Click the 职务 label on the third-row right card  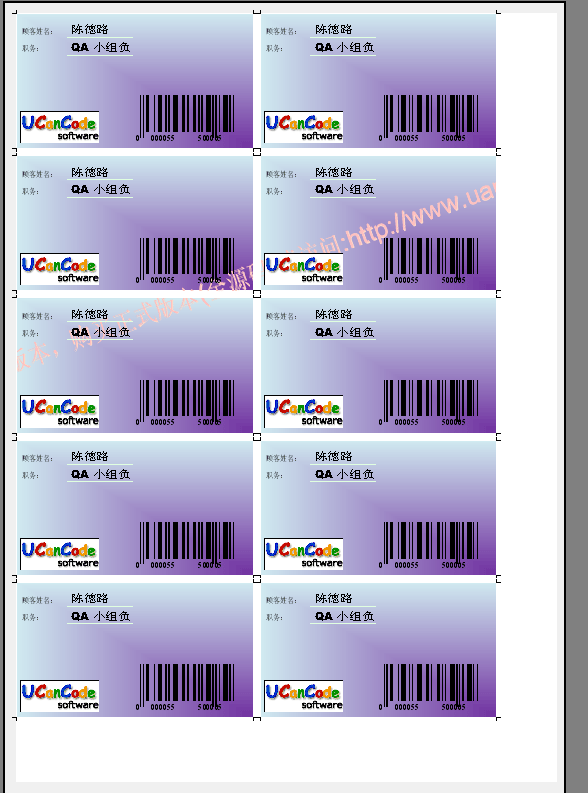(x=274, y=333)
